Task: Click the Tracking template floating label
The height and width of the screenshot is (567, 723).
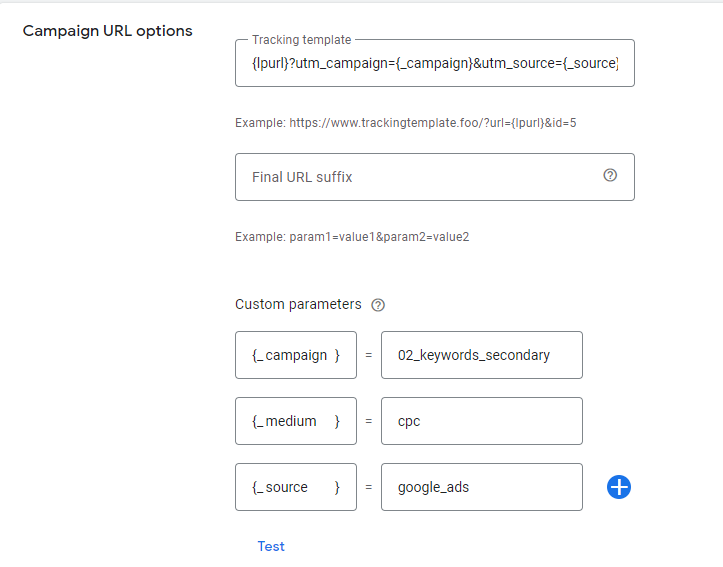Action: pyautogui.click(x=301, y=40)
